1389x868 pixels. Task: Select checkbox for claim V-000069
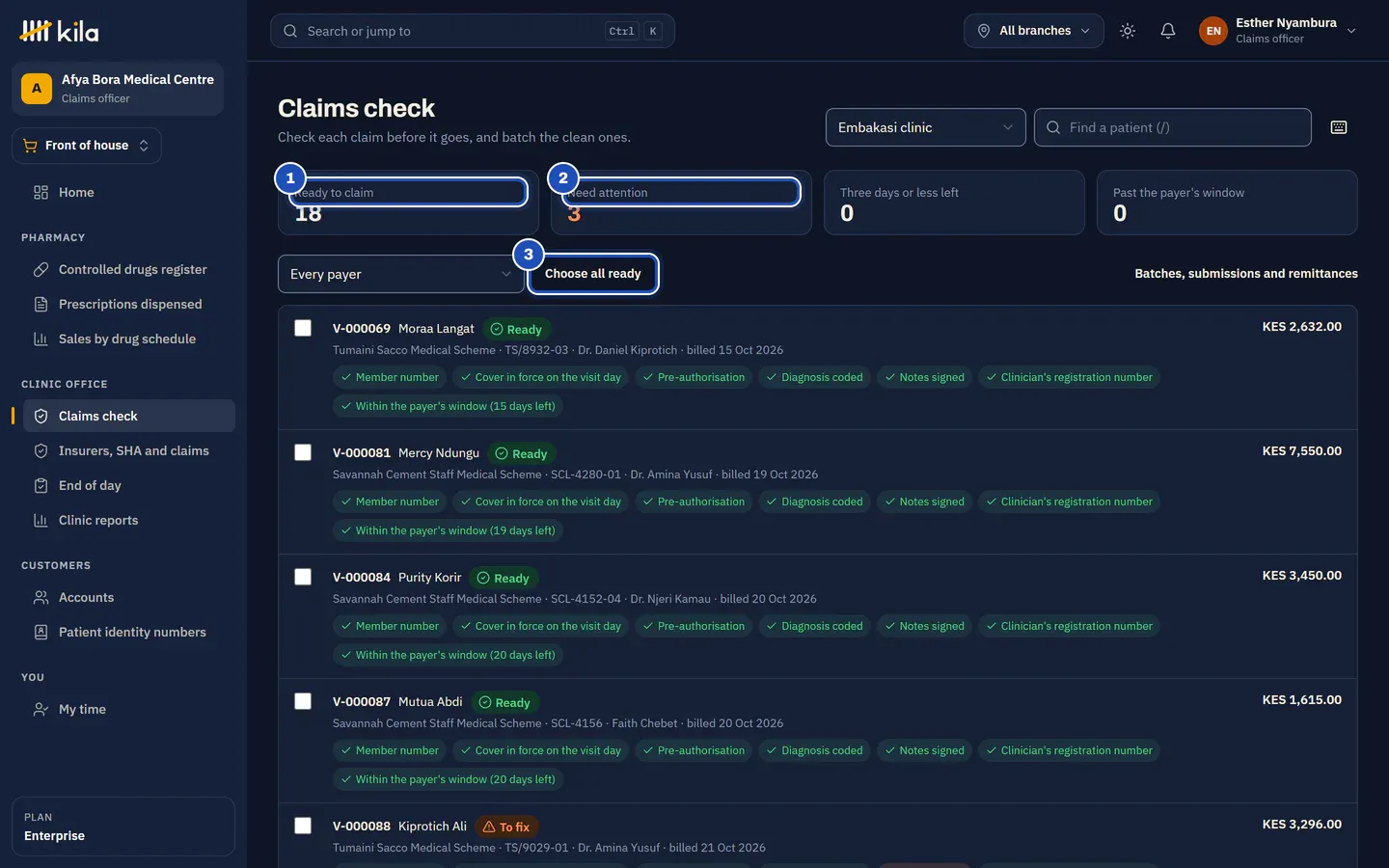[x=303, y=328]
